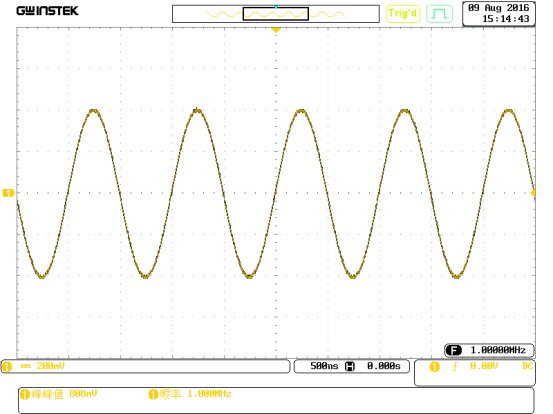Screen dimensions: 553x414
Task: Click the horizontal trigger position marker
Action: (x=276, y=30)
